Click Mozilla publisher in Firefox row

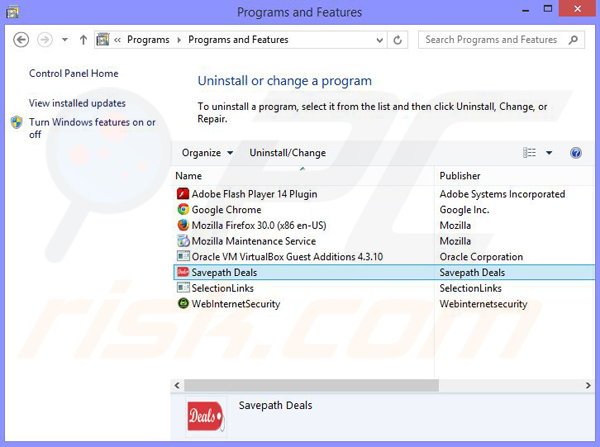pyautogui.click(x=455, y=225)
